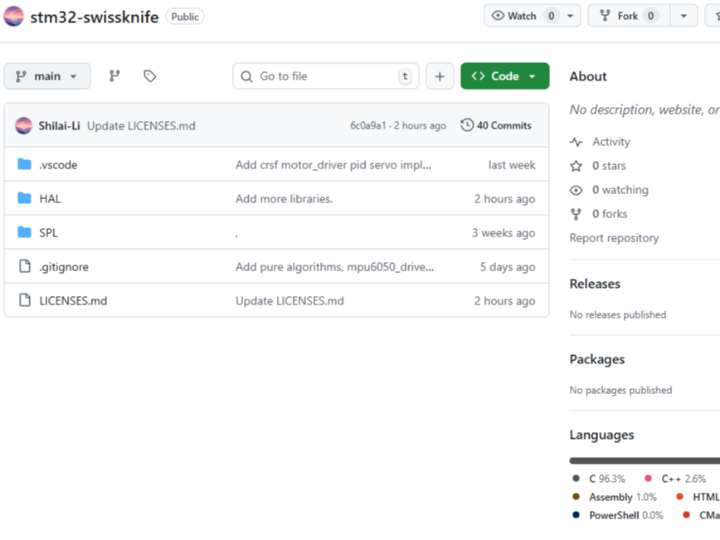
Task: Click the Go to file search field
Action: (326, 76)
